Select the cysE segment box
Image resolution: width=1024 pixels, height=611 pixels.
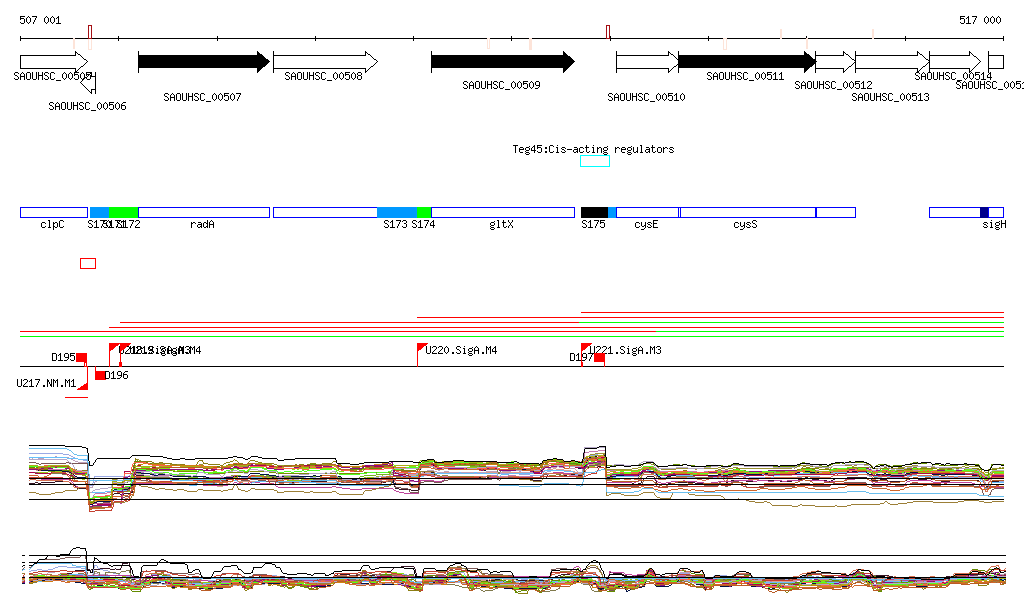coord(647,212)
